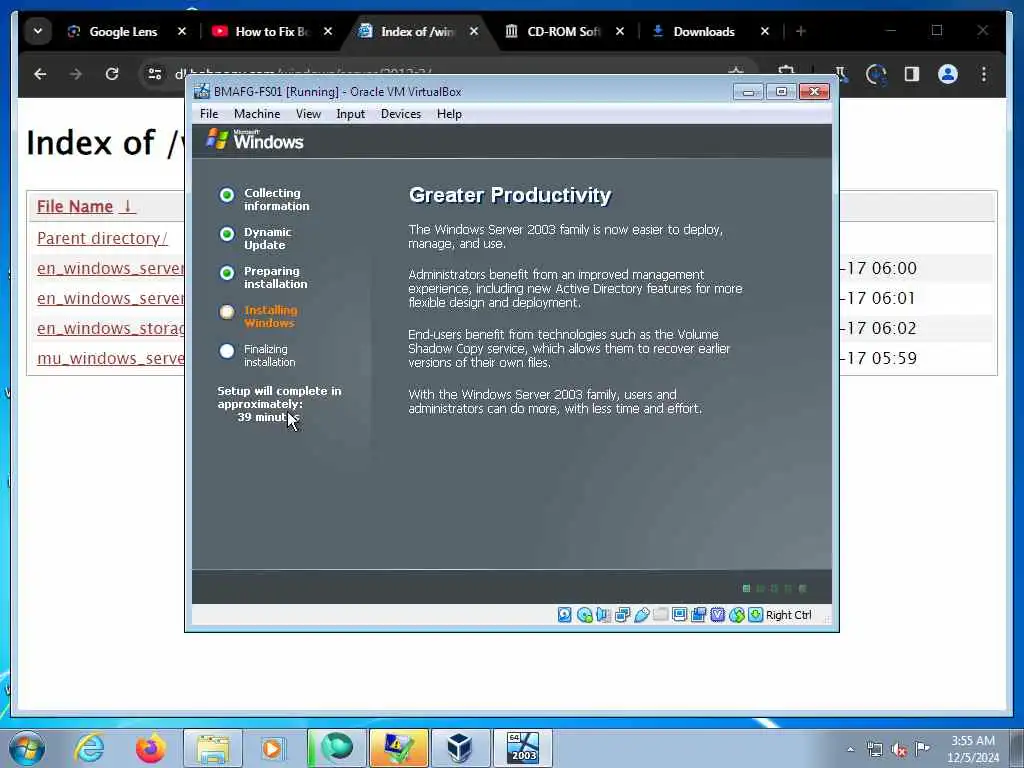Viewport: 1024px width, 768px height.
Task: Minimize the VirtualBox VM window
Action: (x=748, y=92)
